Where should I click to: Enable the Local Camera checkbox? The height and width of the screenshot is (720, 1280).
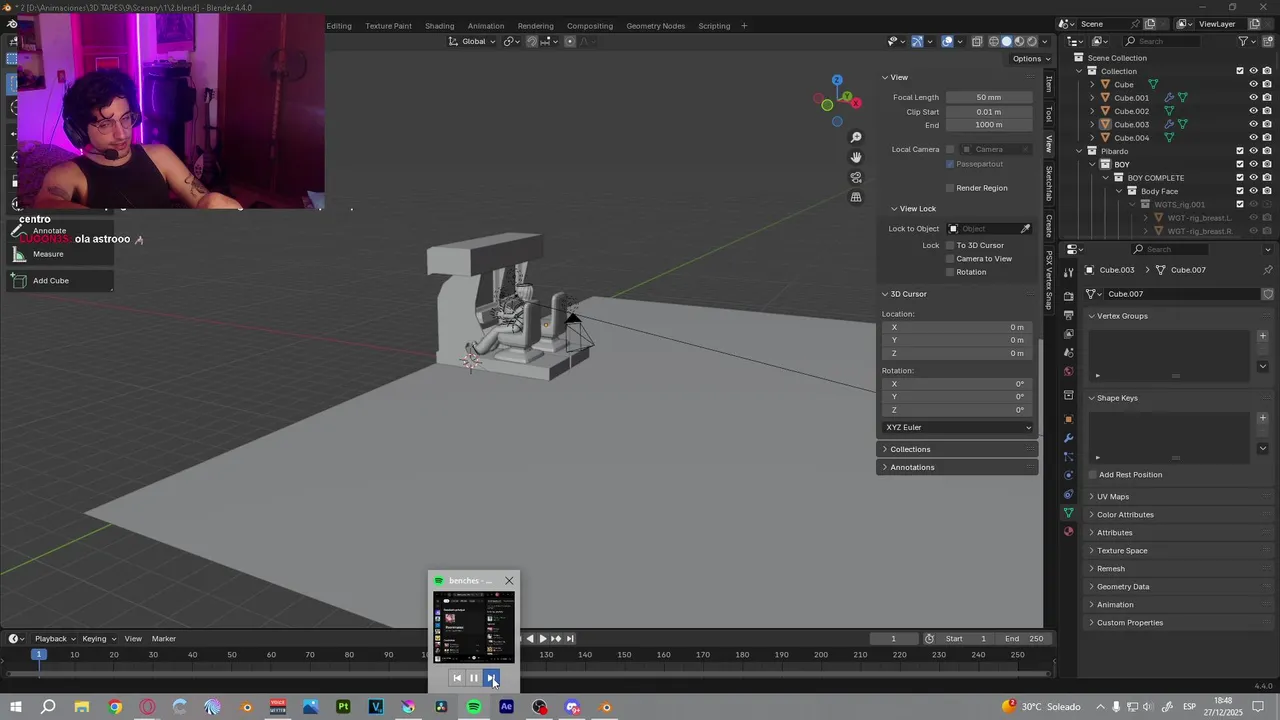(x=950, y=149)
